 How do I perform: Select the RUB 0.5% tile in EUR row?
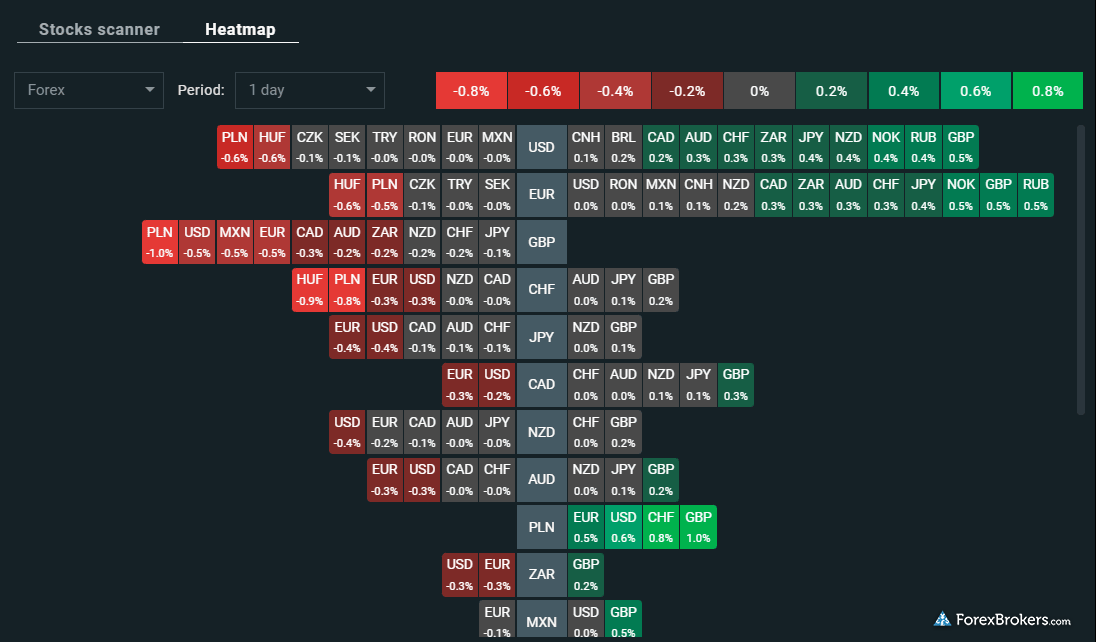pos(1036,195)
